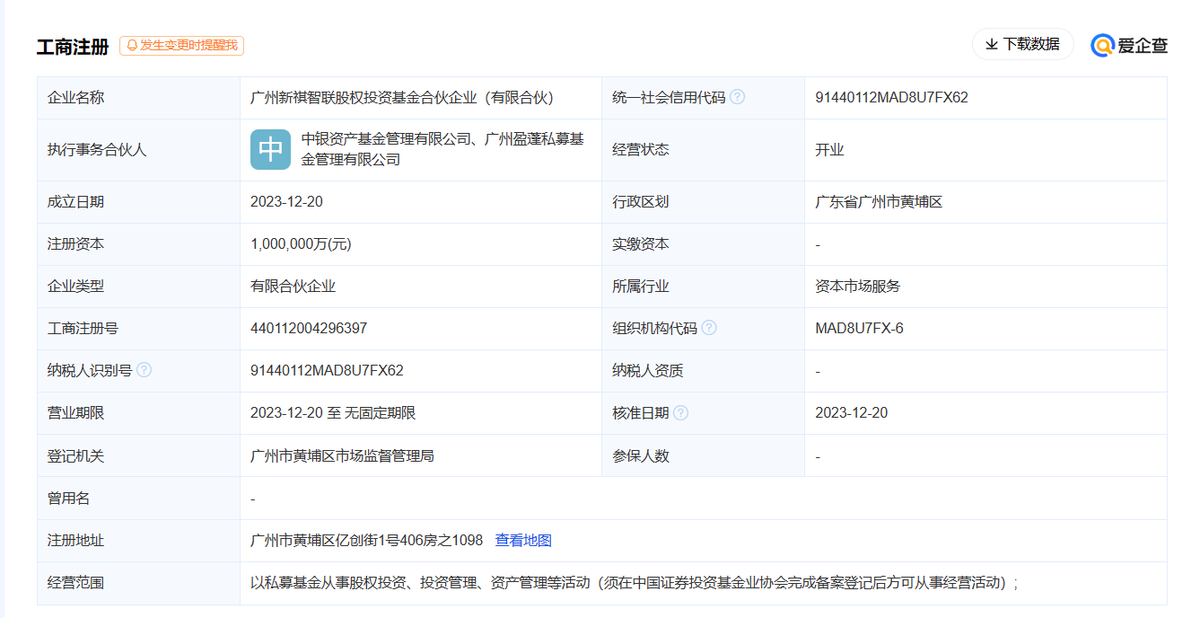
Task: Click the 经营状态 label cell
Action: (703, 150)
